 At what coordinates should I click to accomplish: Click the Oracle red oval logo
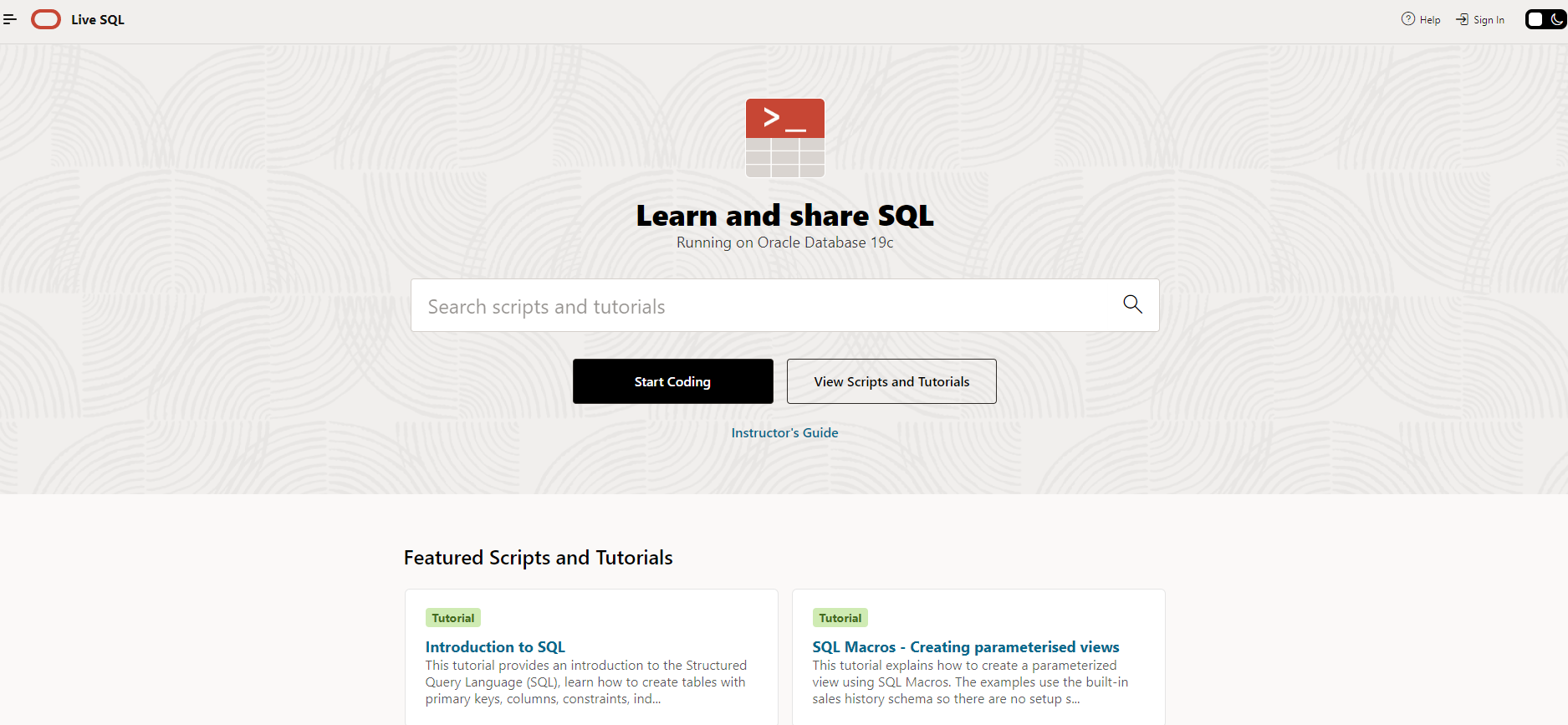(x=46, y=19)
